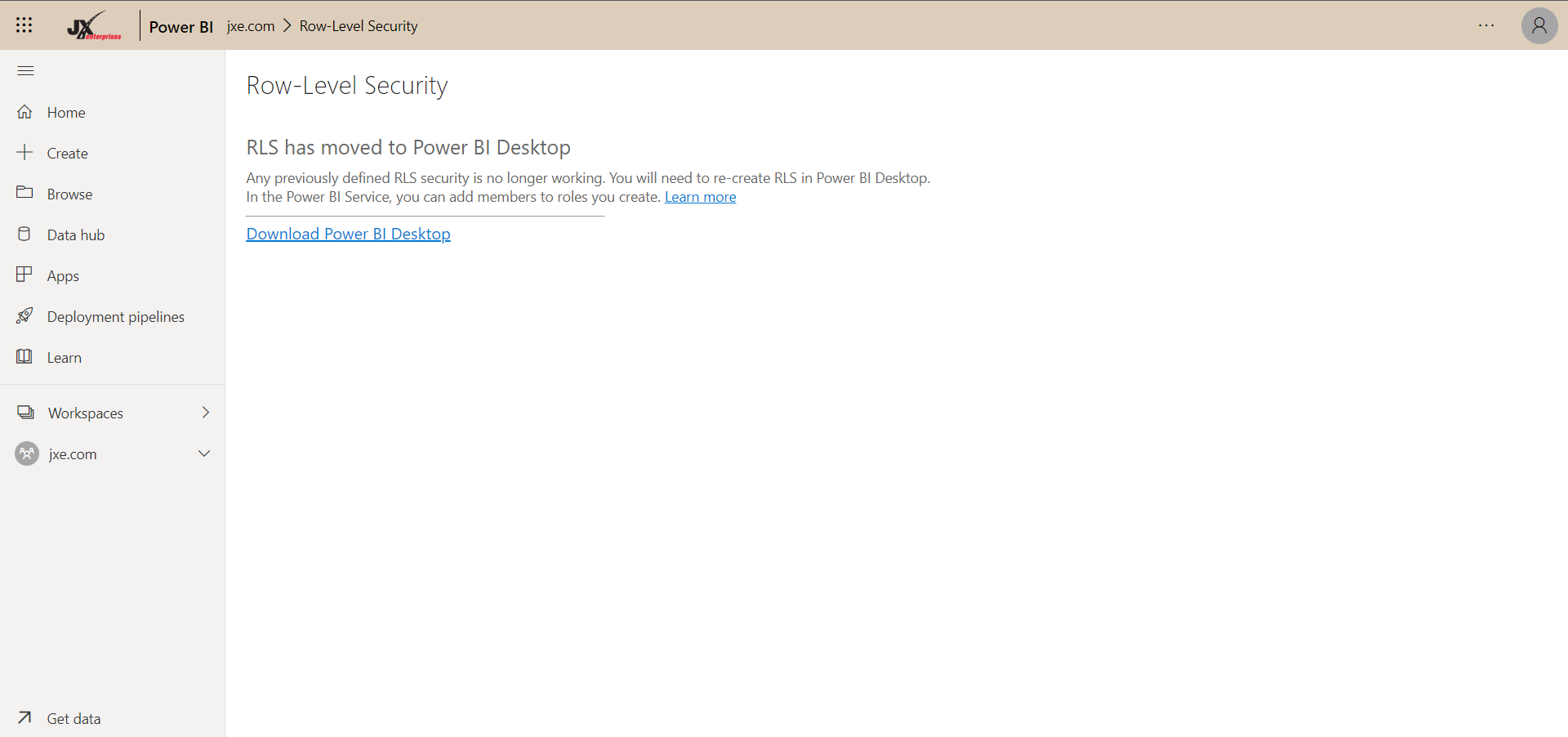
Task: Toggle the hamburger navigation pane button
Action: click(x=25, y=71)
